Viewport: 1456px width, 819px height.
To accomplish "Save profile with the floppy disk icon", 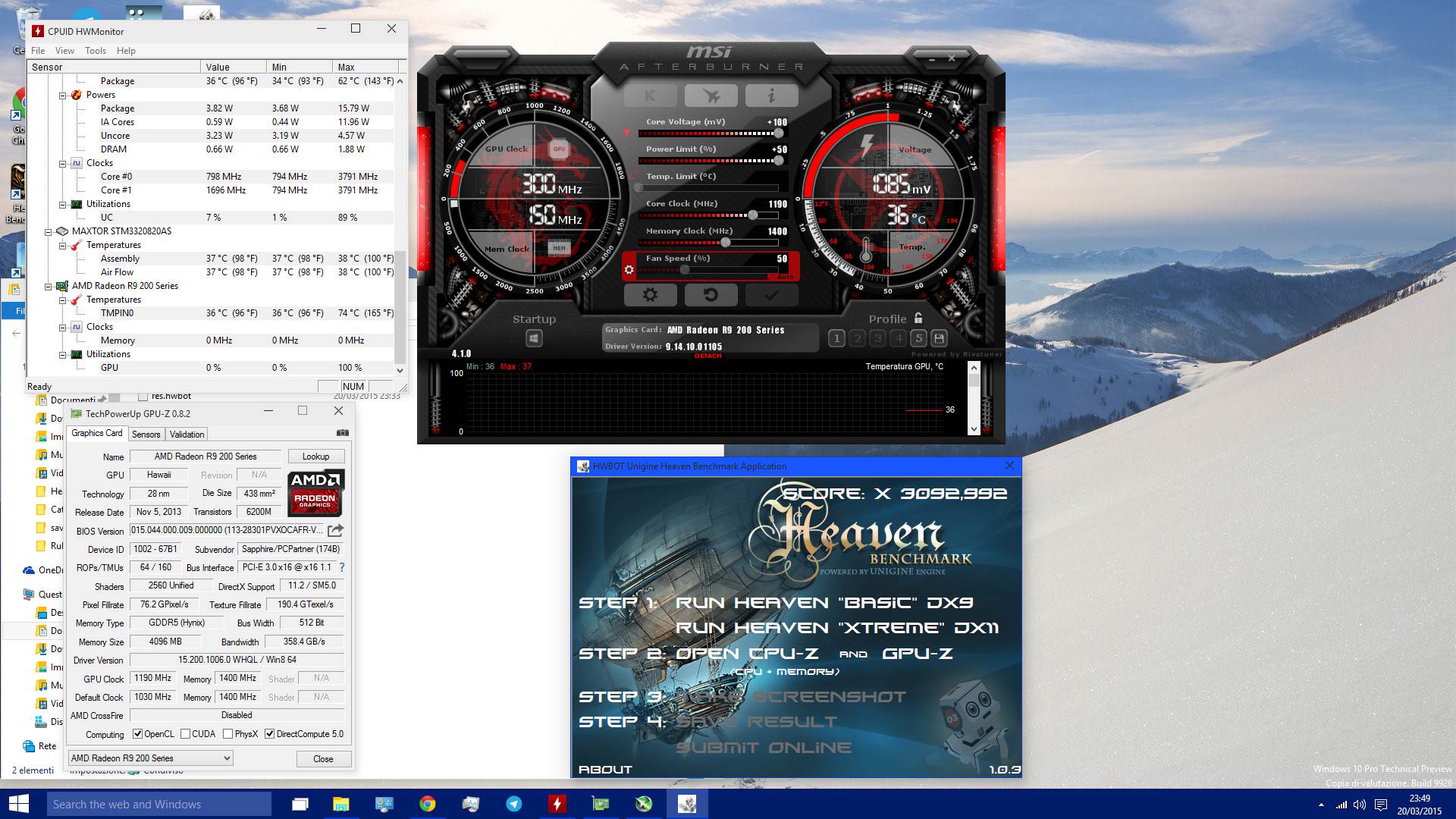I will 939,338.
